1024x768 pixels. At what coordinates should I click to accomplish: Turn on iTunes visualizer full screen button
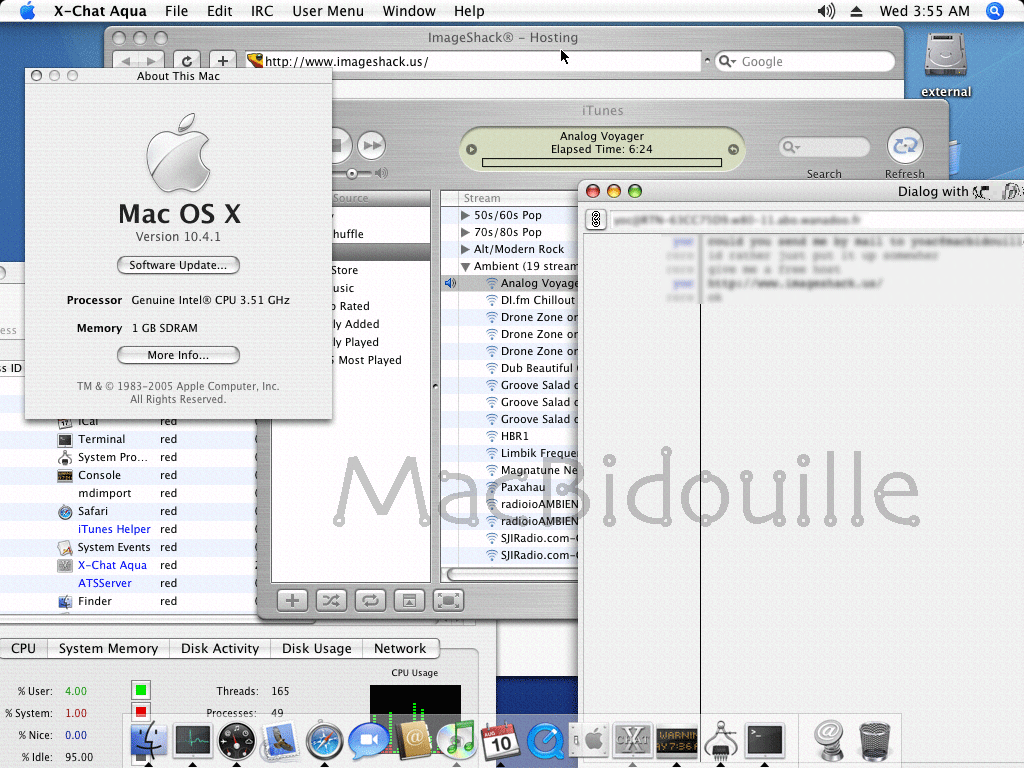point(449,600)
